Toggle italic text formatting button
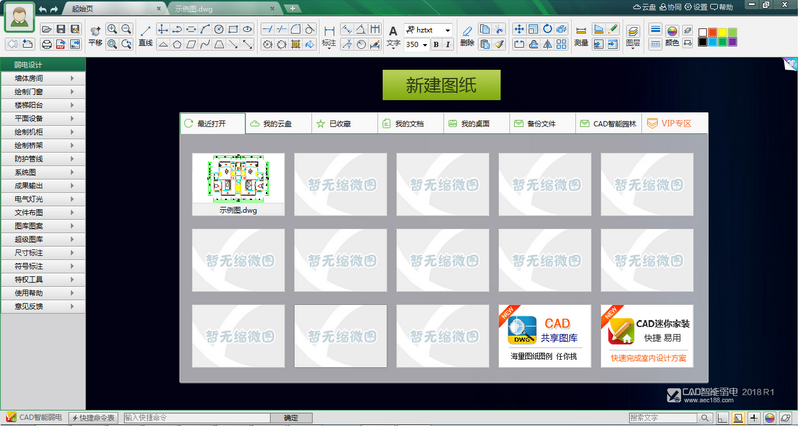This screenshot has width=800, height=427. pyautogui.click(x=449, y=45)
